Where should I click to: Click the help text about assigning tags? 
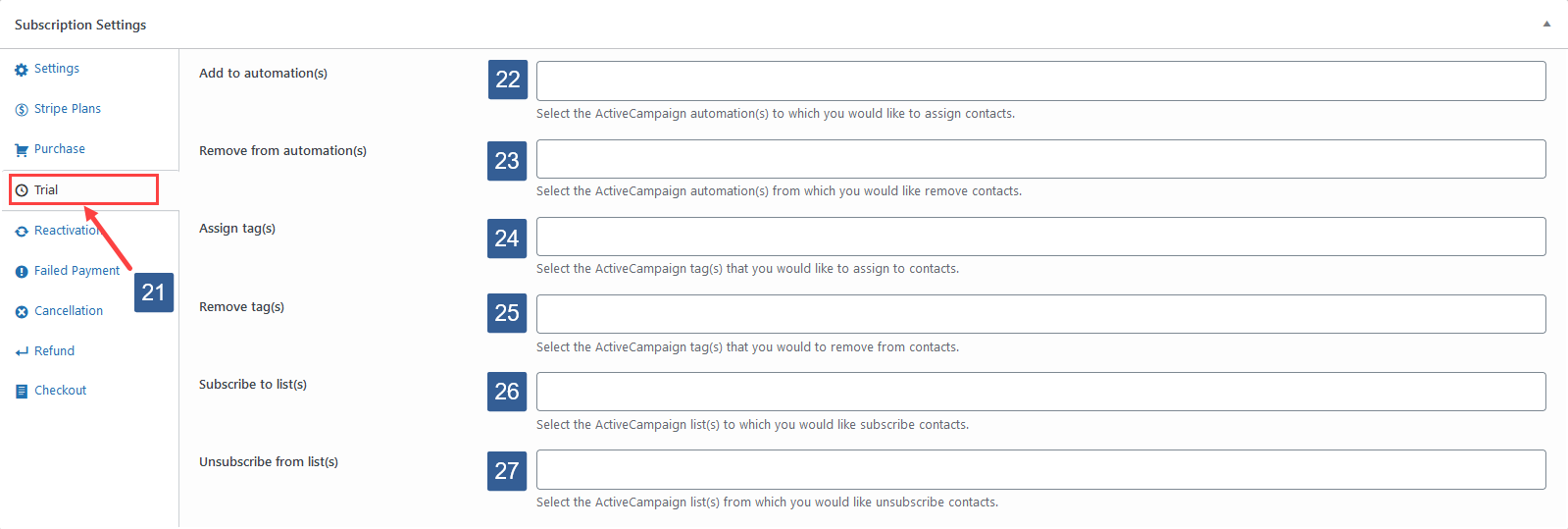[x=747, y=269]
